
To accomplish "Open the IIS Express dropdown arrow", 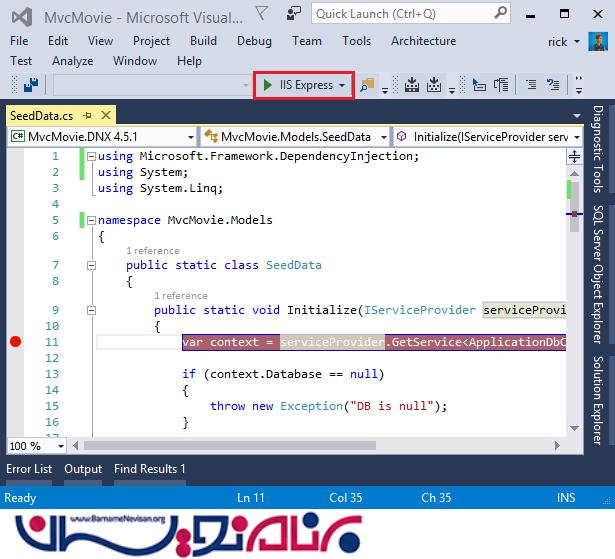I will tap(342, 85).
